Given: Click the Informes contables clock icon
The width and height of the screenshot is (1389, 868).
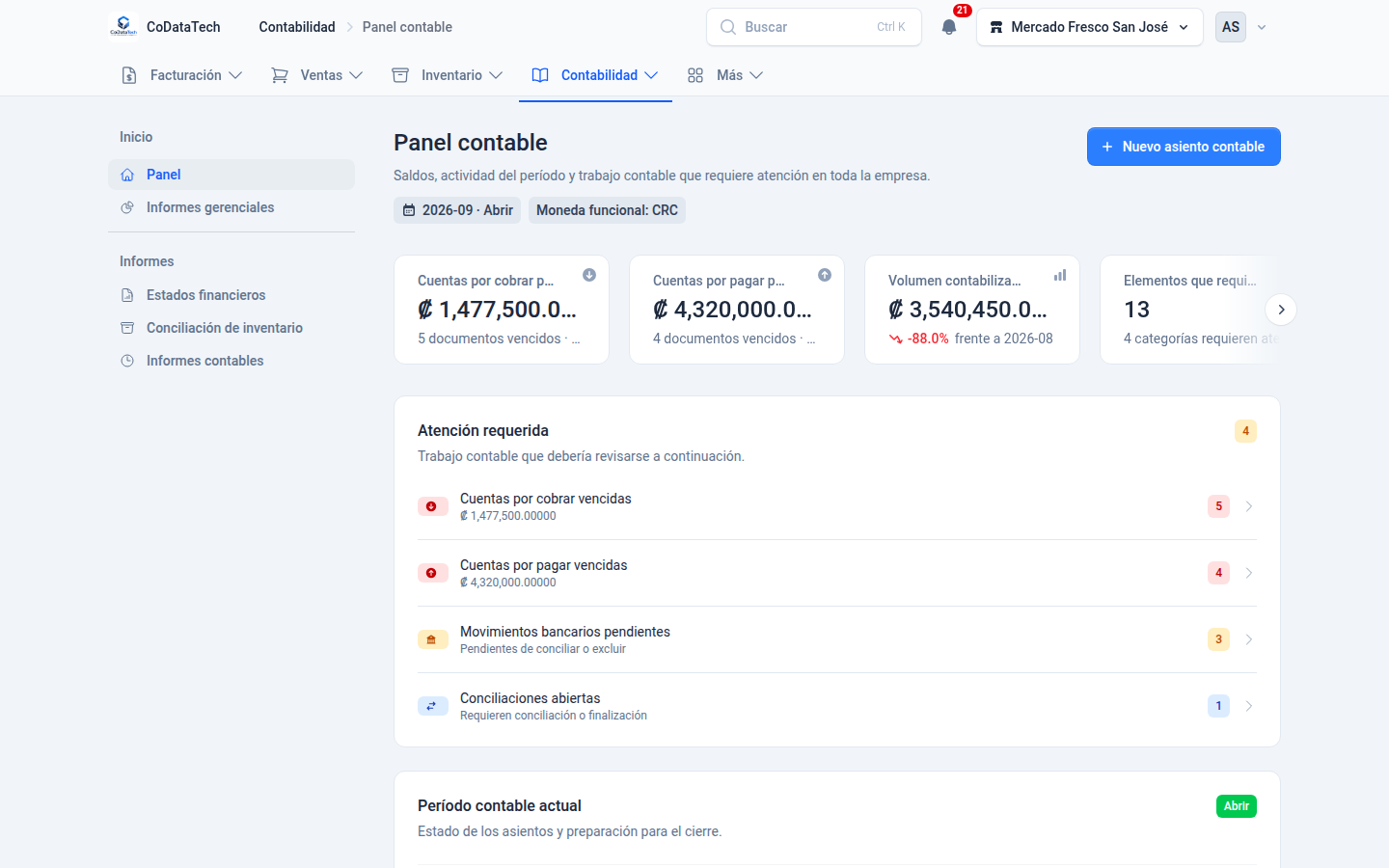Looking at the screenshot, I should (x=127, y=361).
